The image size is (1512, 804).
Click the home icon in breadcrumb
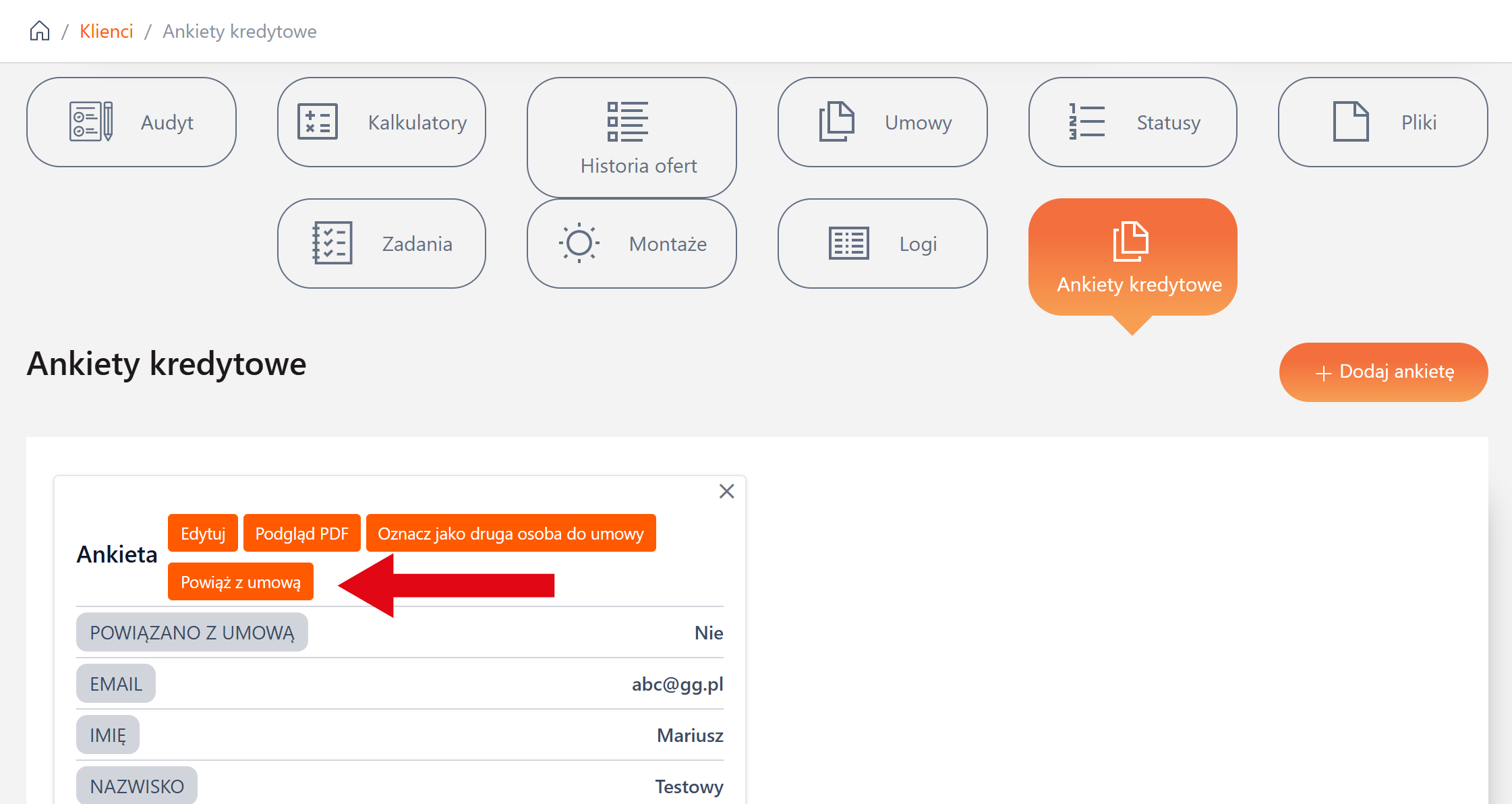tap(40, 31)
